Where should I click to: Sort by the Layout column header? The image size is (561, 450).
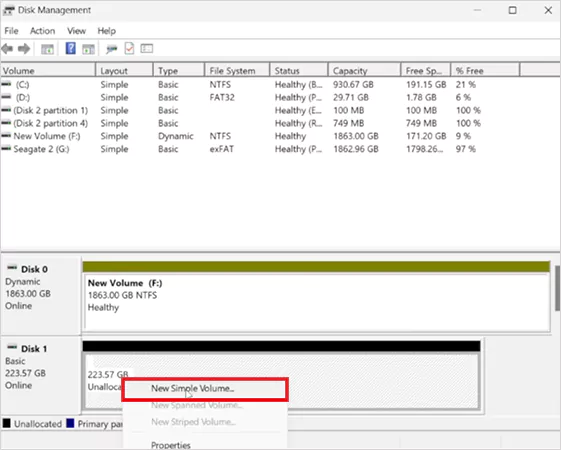[125, 71]
